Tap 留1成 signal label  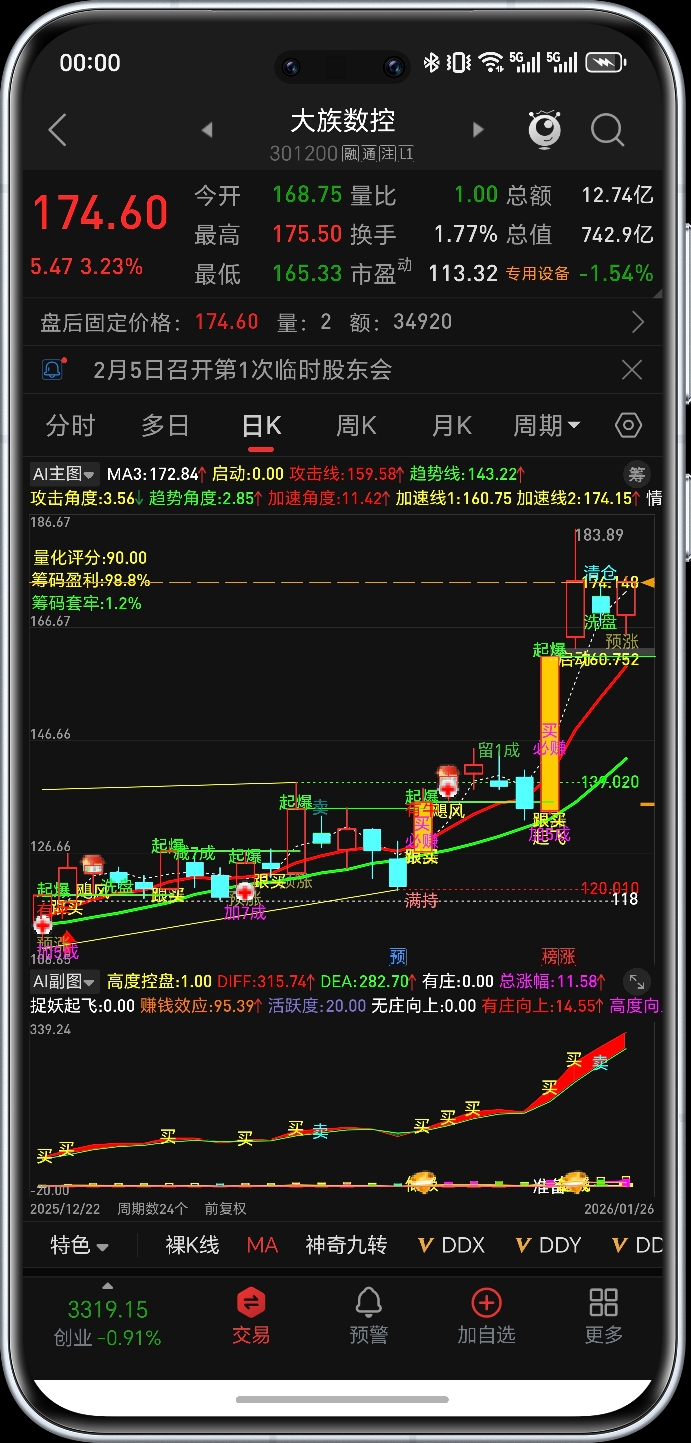(x=499, y=751)
